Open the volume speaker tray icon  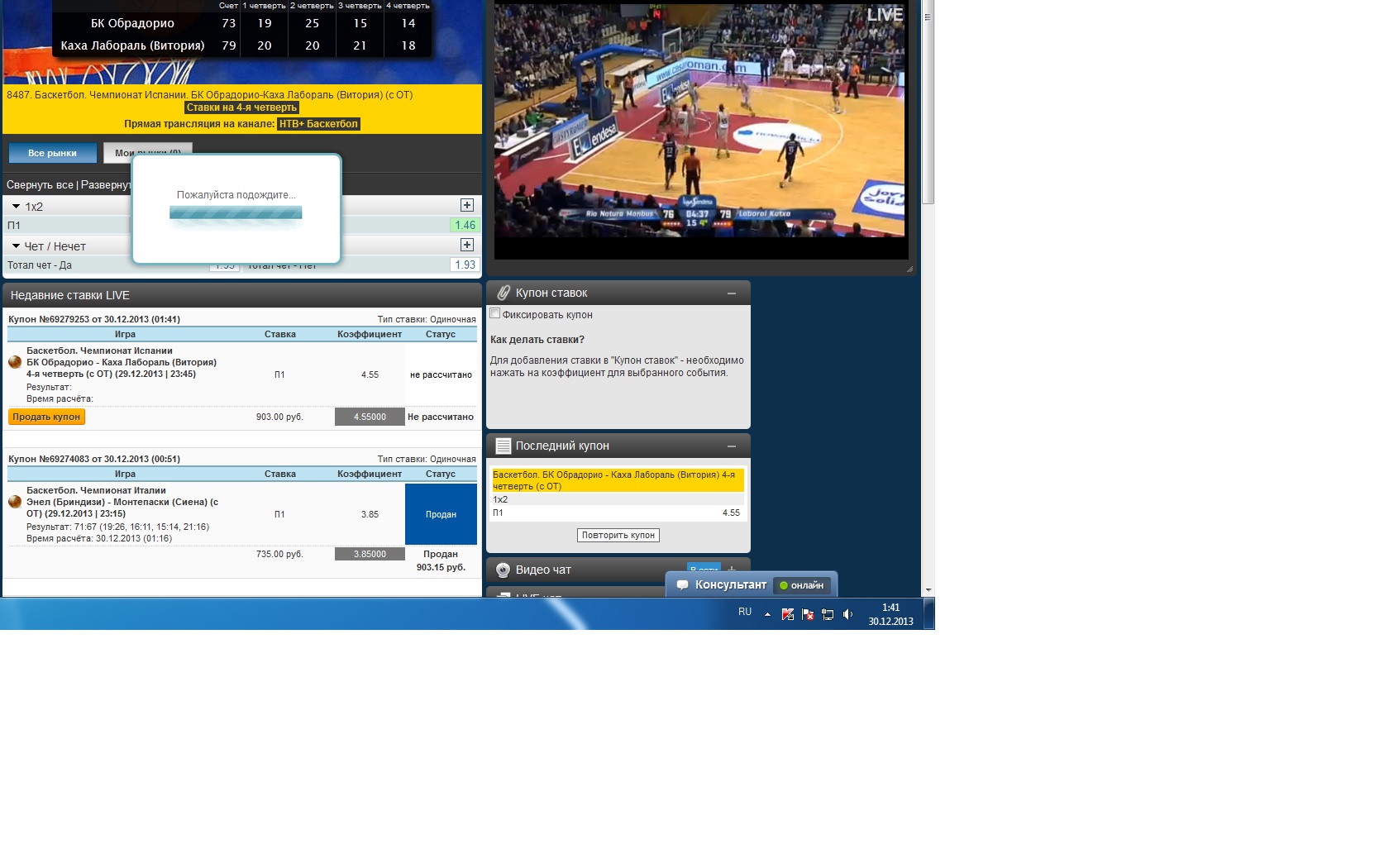(x=847, y=614)
